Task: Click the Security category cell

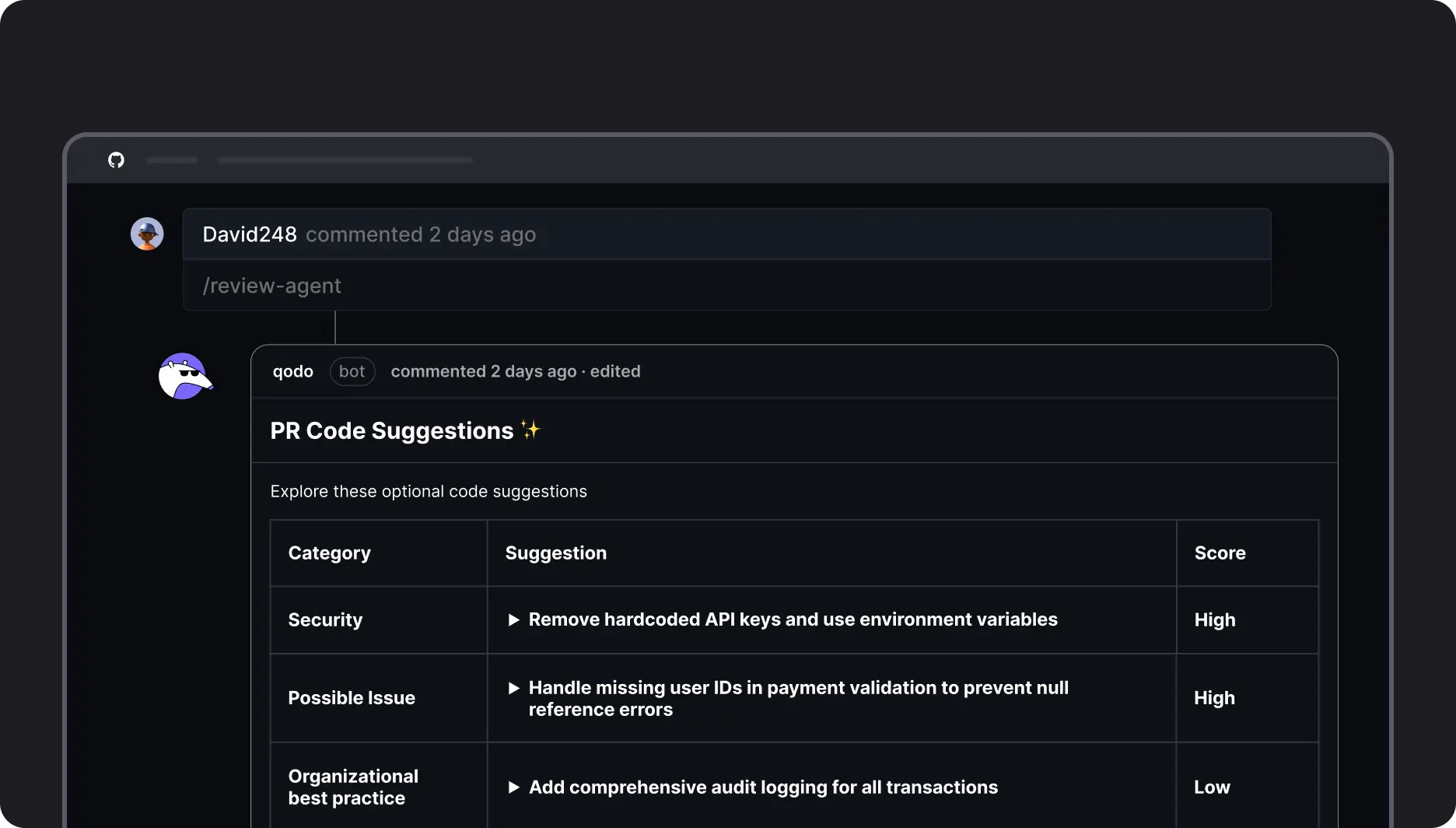Action: [x=325, y=620]
